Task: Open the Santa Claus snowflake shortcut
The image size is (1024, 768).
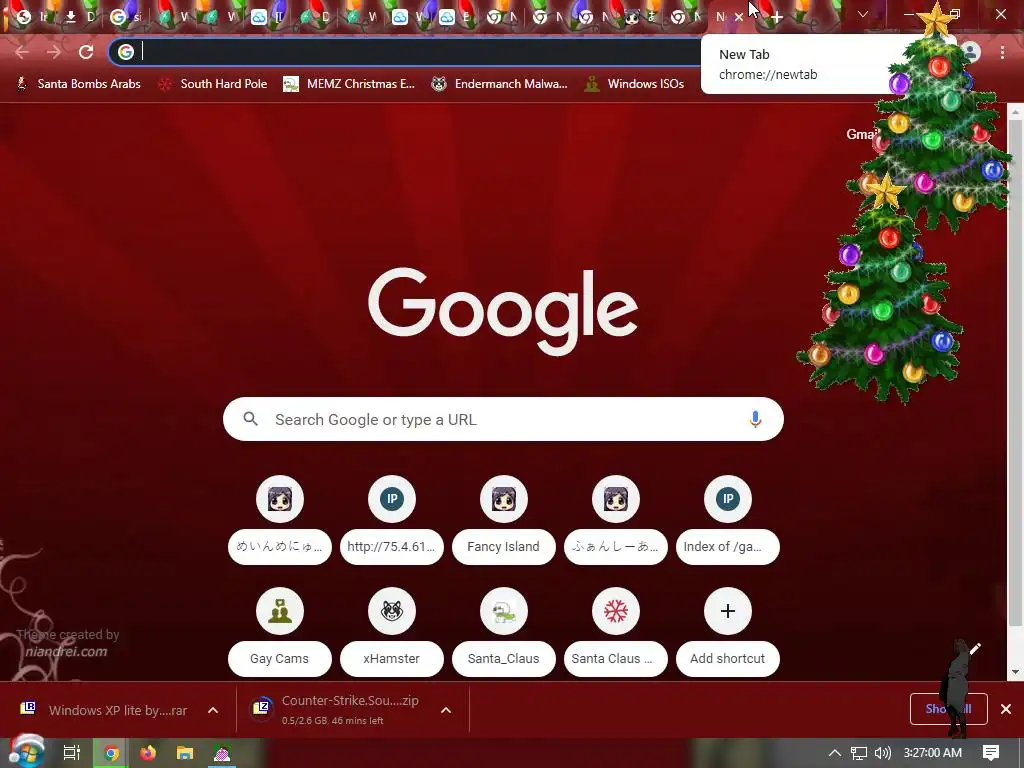Action: click(616, 632)
